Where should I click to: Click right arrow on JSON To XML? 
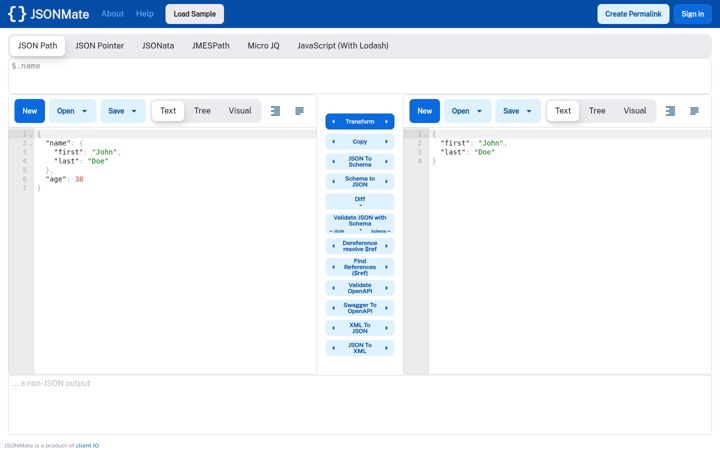click(387, 348)
